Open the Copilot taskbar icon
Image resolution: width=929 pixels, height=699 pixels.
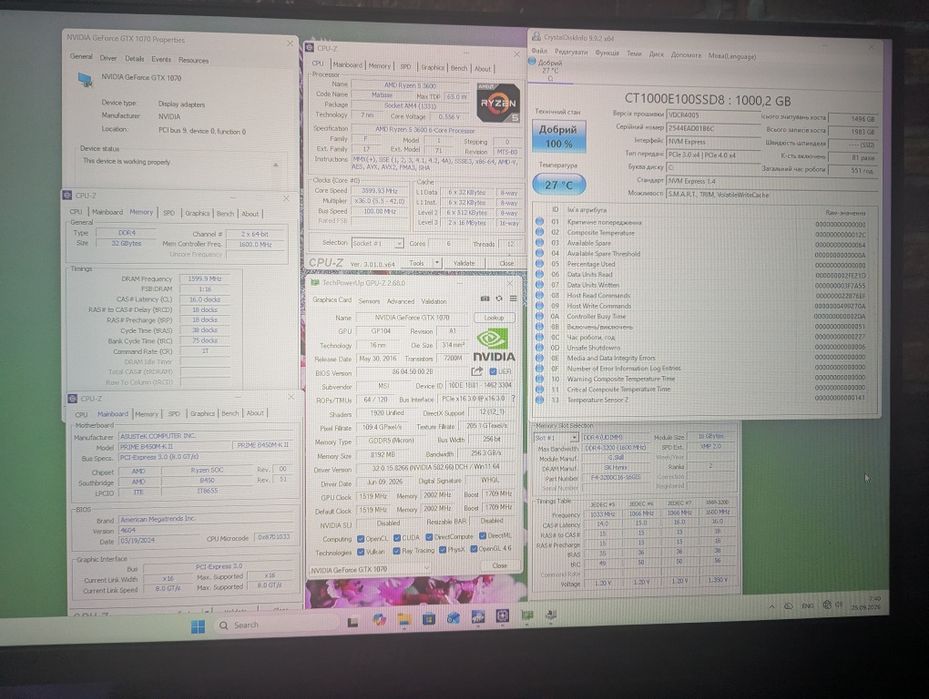379,620
